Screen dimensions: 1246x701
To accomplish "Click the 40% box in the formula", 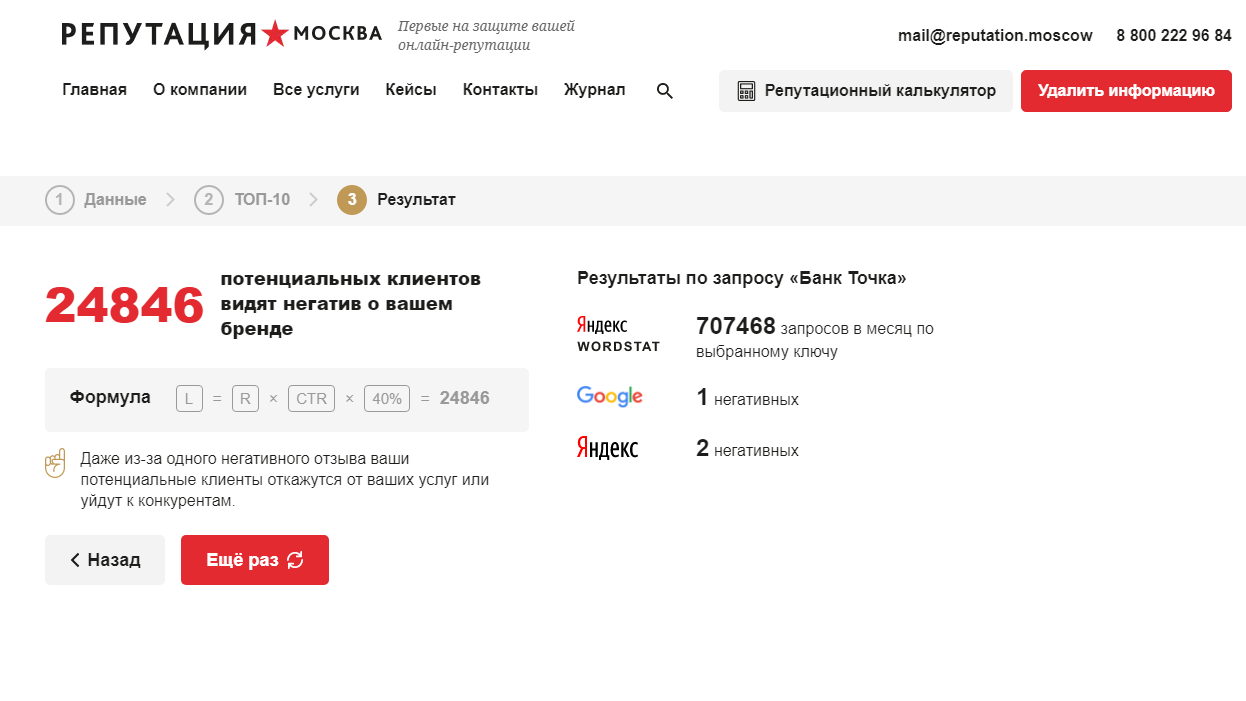I will click(x=387, y=399).
